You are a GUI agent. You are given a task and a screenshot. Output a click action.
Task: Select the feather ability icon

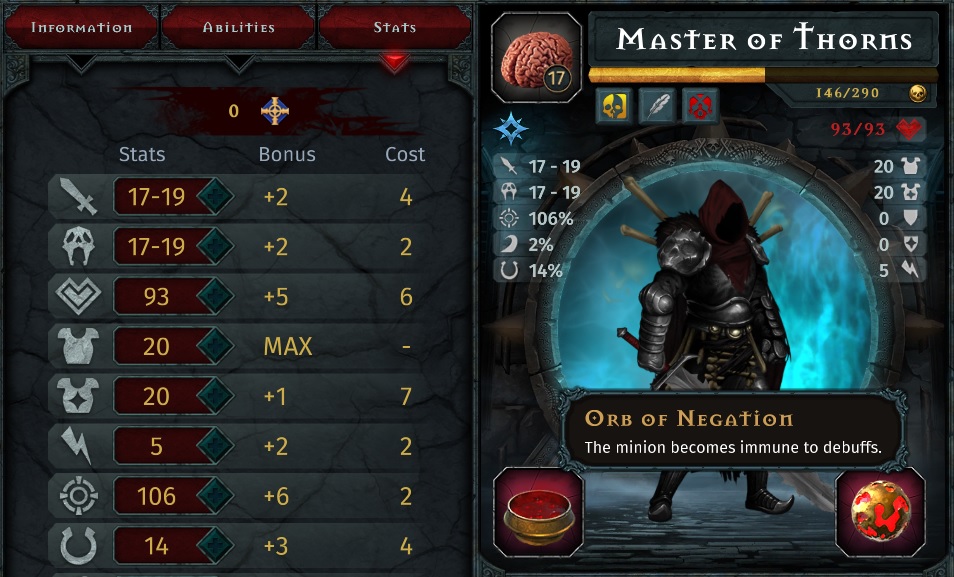coord(657,106)
